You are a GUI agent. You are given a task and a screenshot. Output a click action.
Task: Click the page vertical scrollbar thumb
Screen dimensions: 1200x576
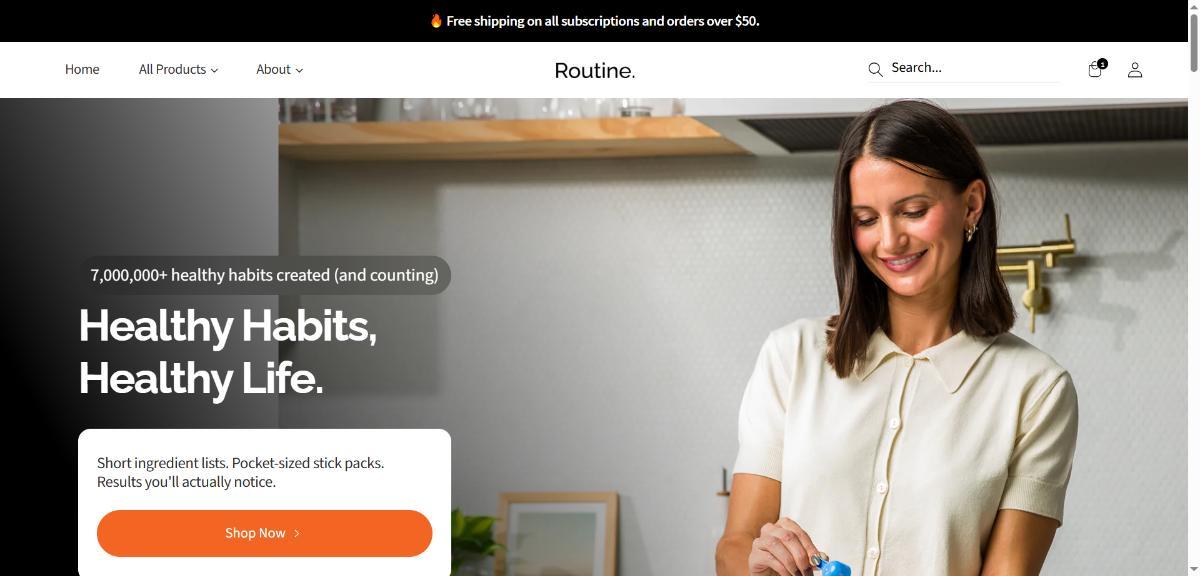point(1194,36)
